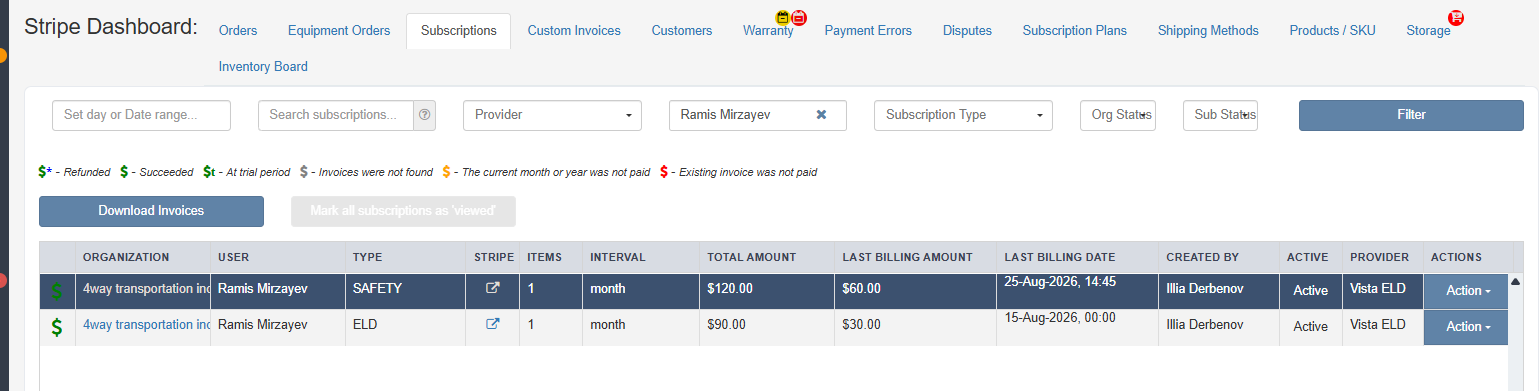
Task: Click the red badge above Warranty tab
Action: click(799, 17)
